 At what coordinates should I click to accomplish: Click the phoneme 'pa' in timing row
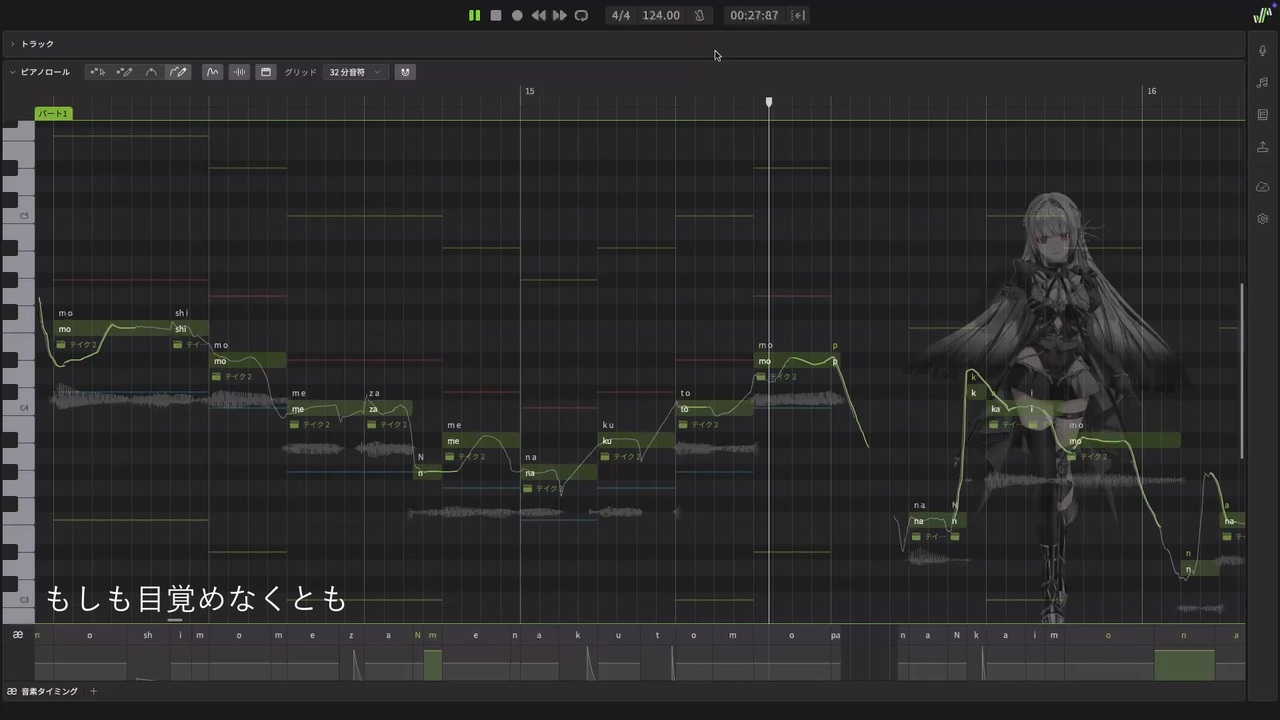click(x=835, y=635)
